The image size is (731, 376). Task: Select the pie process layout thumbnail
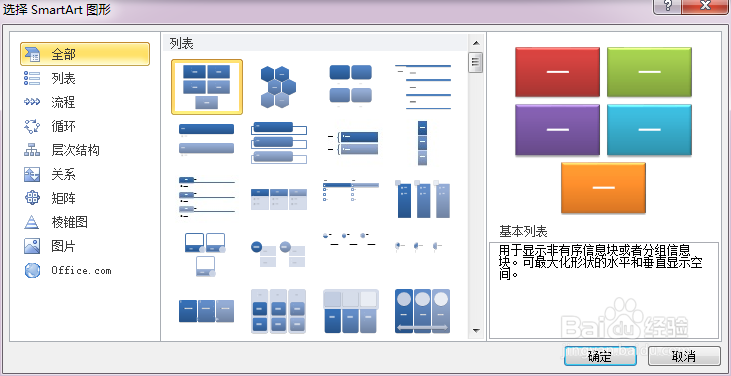pos(419,247)
